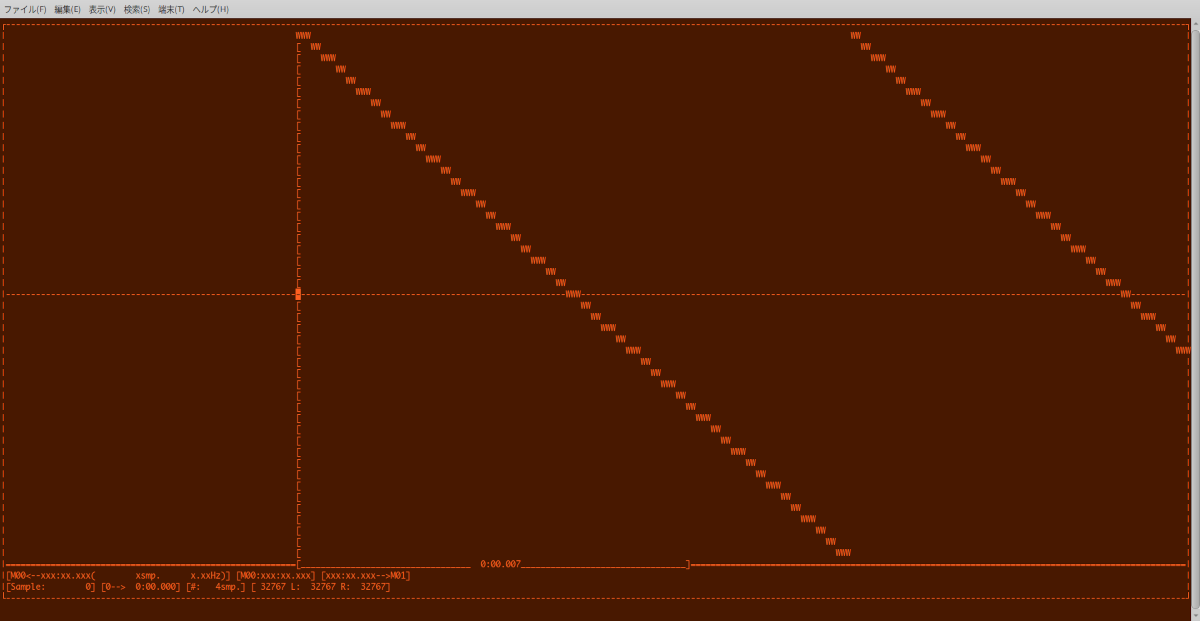
Task: Open the ヘルプ(H) menu
Action: click(x=210, y=9)
